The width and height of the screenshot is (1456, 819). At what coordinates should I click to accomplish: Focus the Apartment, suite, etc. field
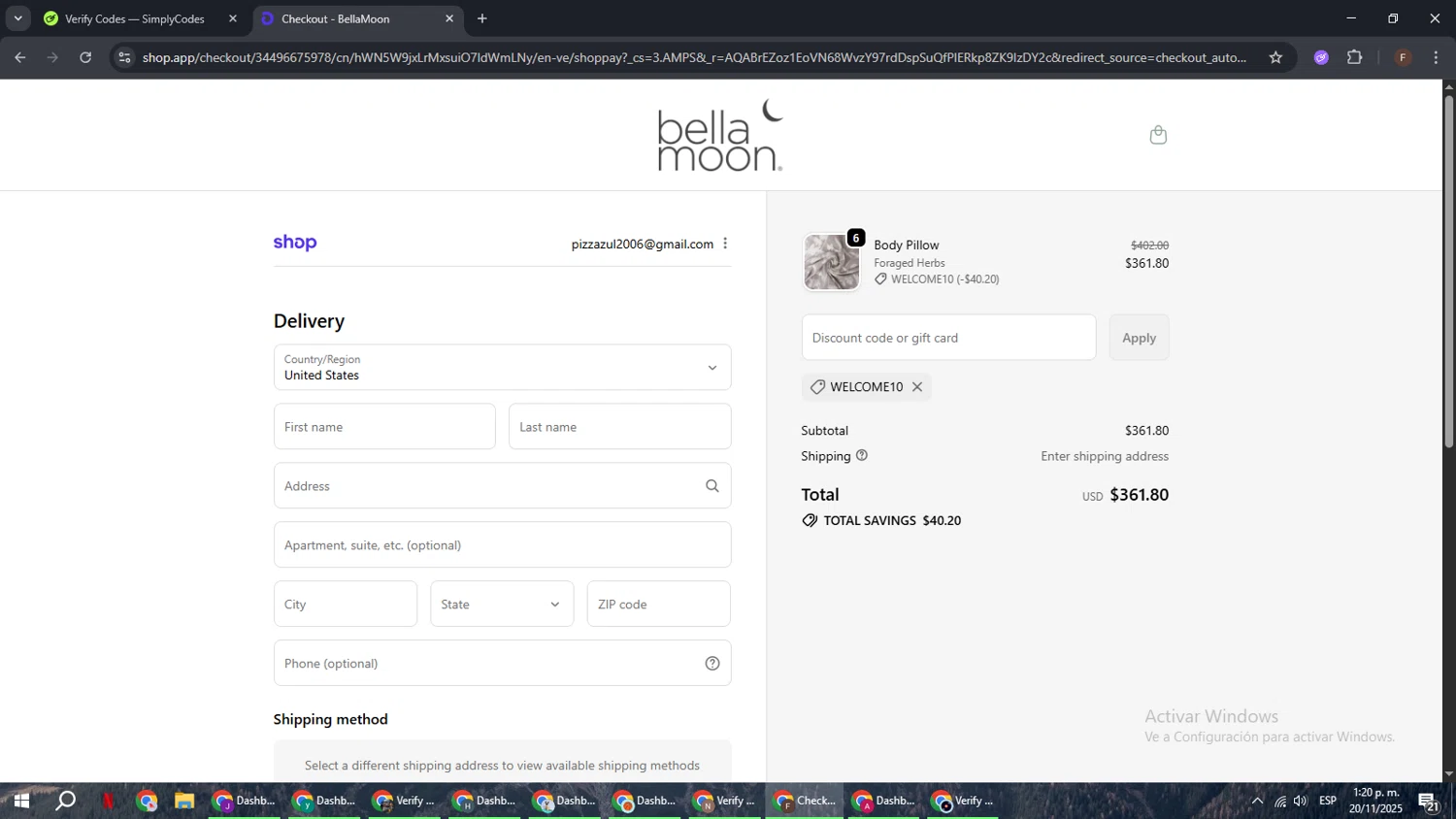tap(502, 545)
